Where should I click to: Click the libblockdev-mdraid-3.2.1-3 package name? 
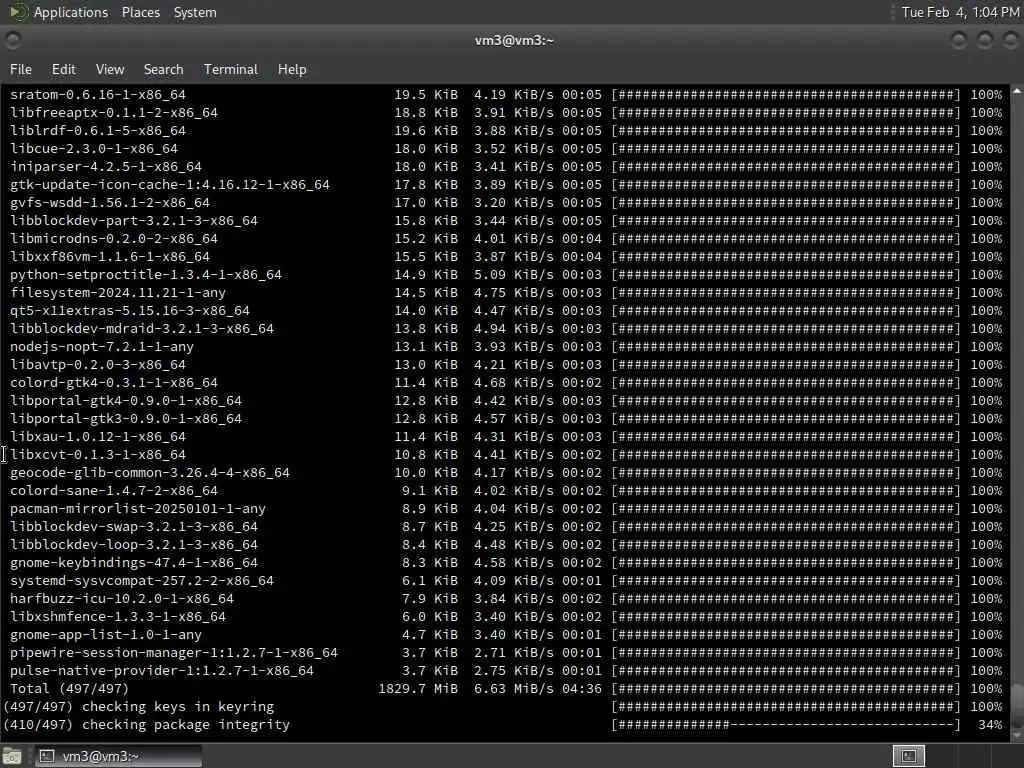142,328
